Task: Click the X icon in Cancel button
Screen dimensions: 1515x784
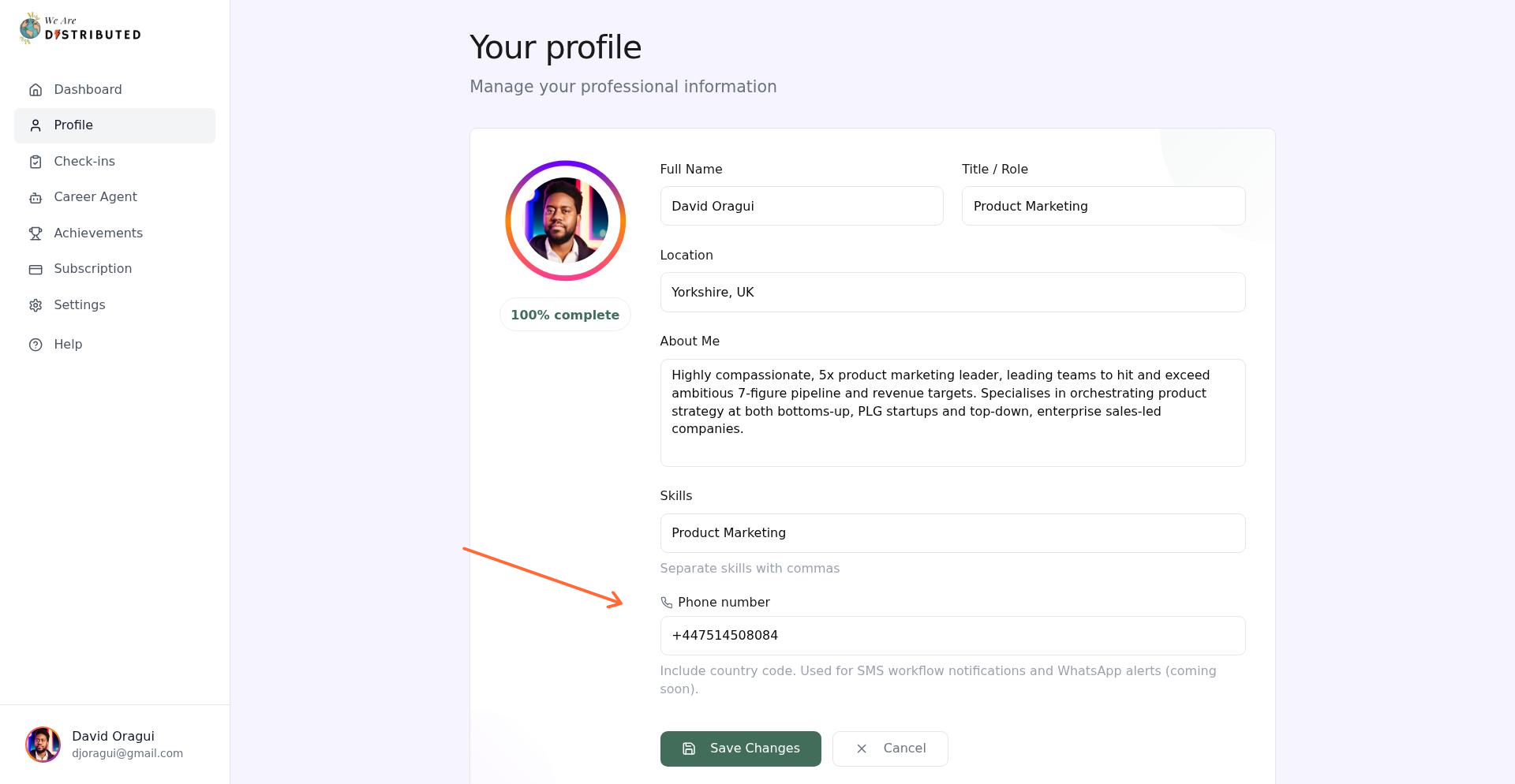Action: point(862,749)
